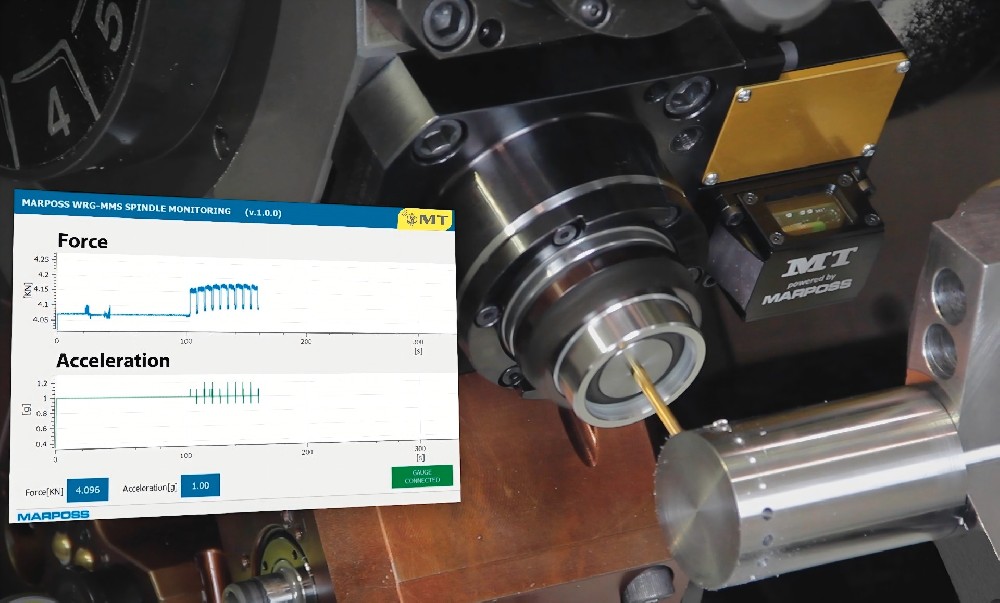Screen dimensions: 1000x603
Task: Select the Force[KN] value field 4.096
Action: [x=87, y=490]
